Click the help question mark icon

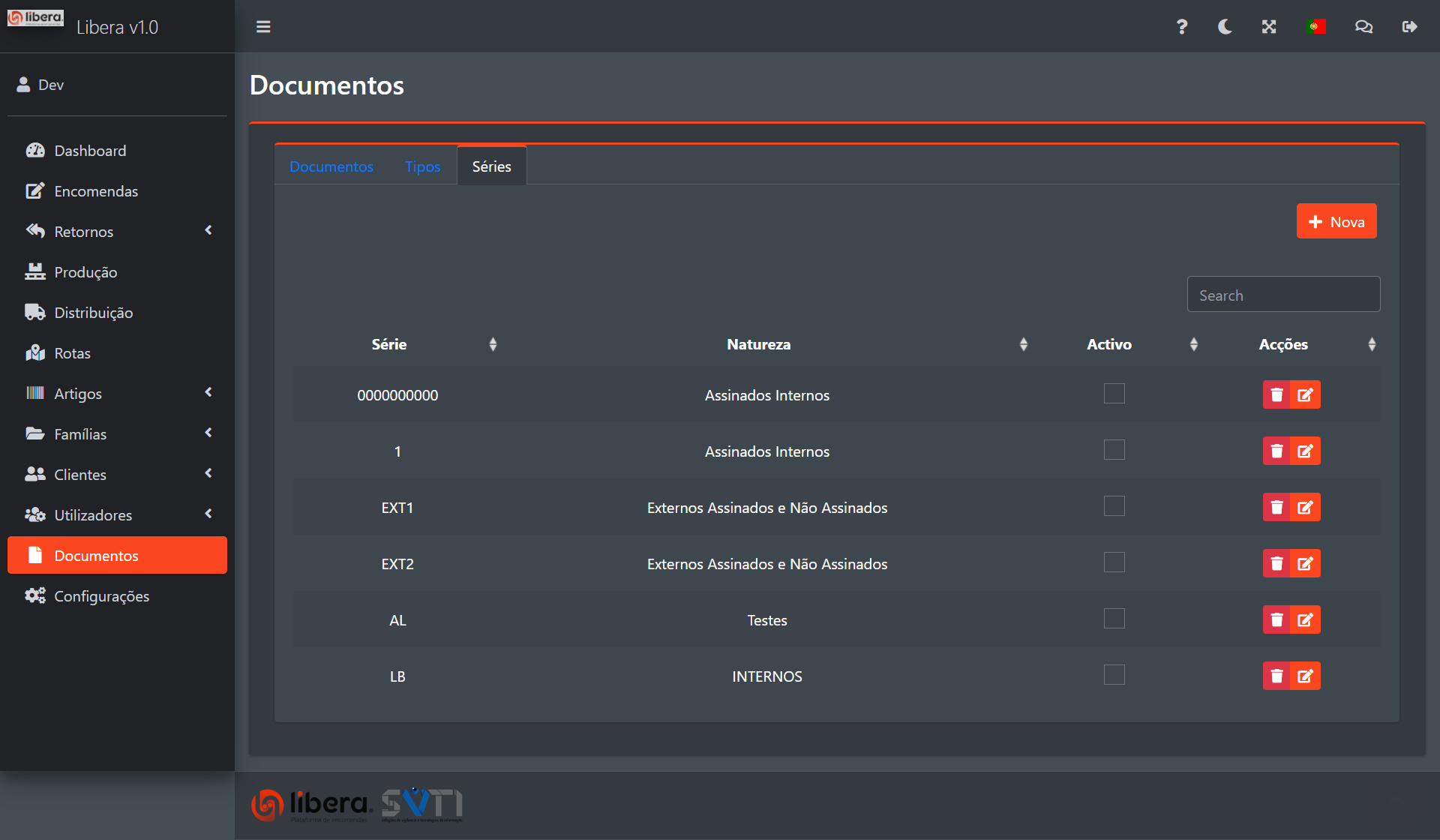coord(1181,27)
